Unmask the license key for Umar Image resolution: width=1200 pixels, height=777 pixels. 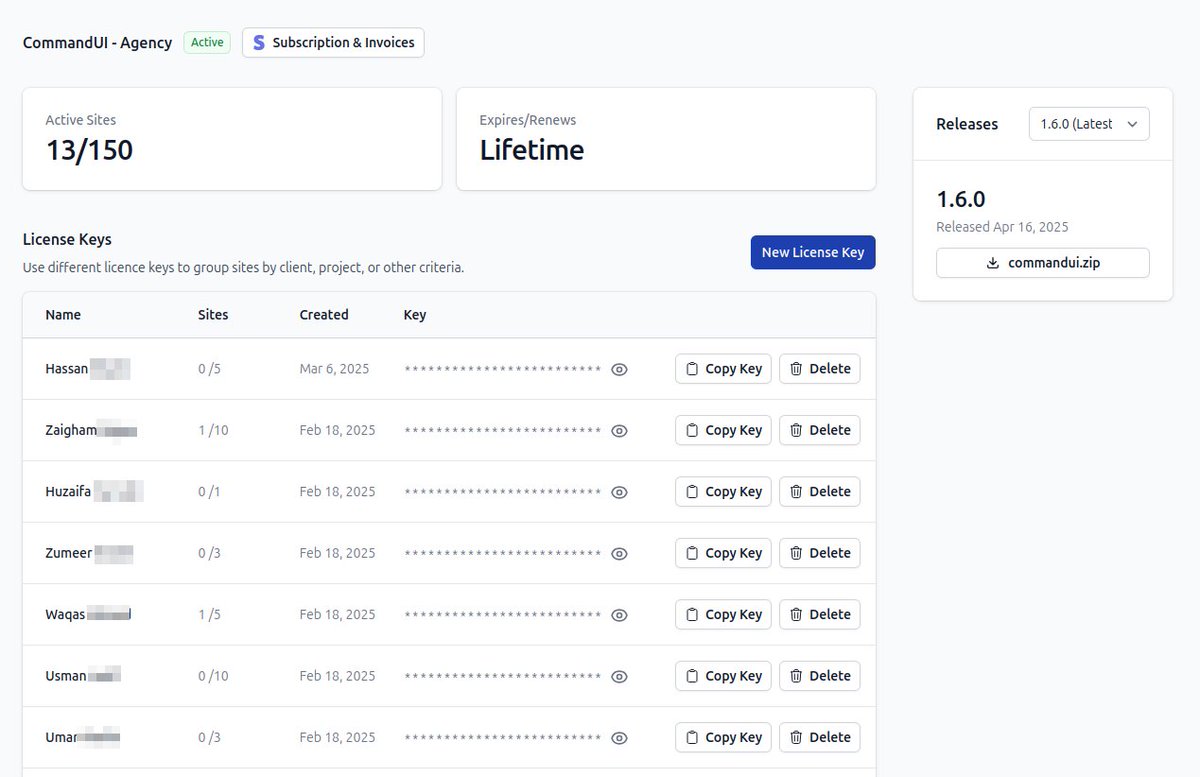point(619,738)
